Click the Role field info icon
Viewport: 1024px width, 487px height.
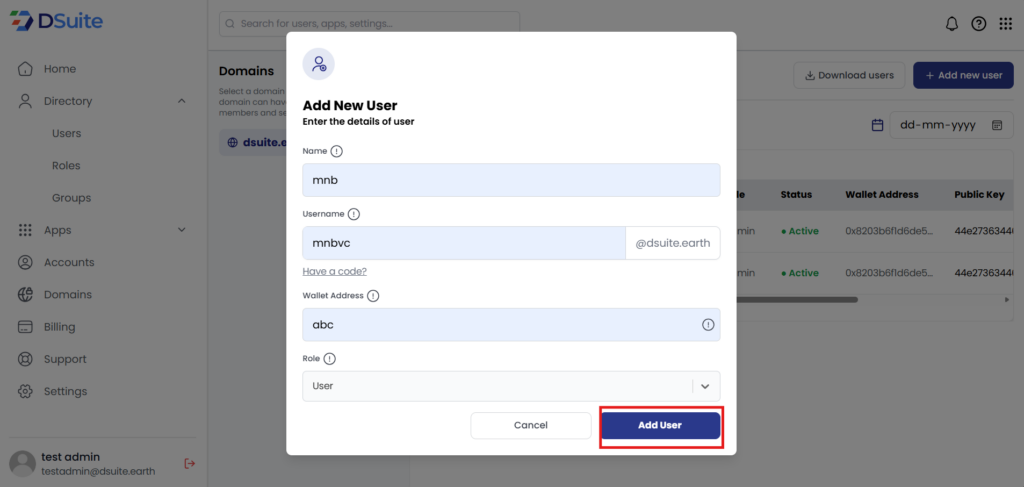(x=330, y=359)
